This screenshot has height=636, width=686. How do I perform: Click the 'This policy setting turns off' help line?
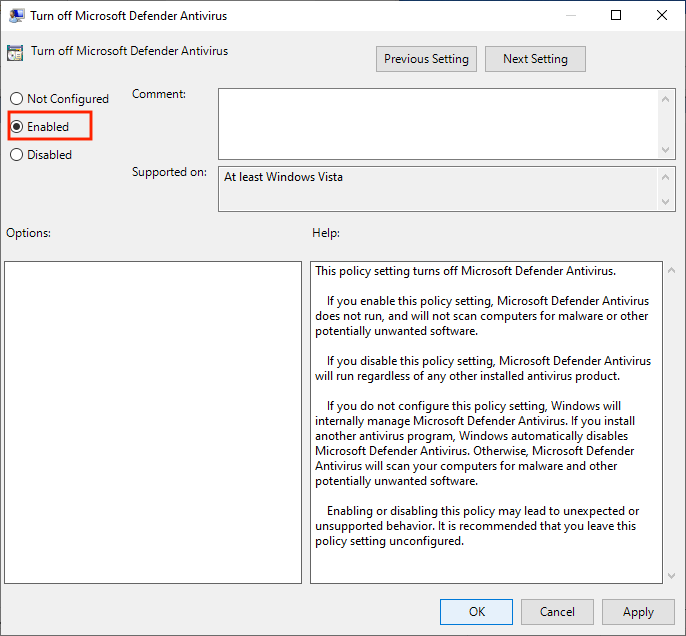point(466,271)
